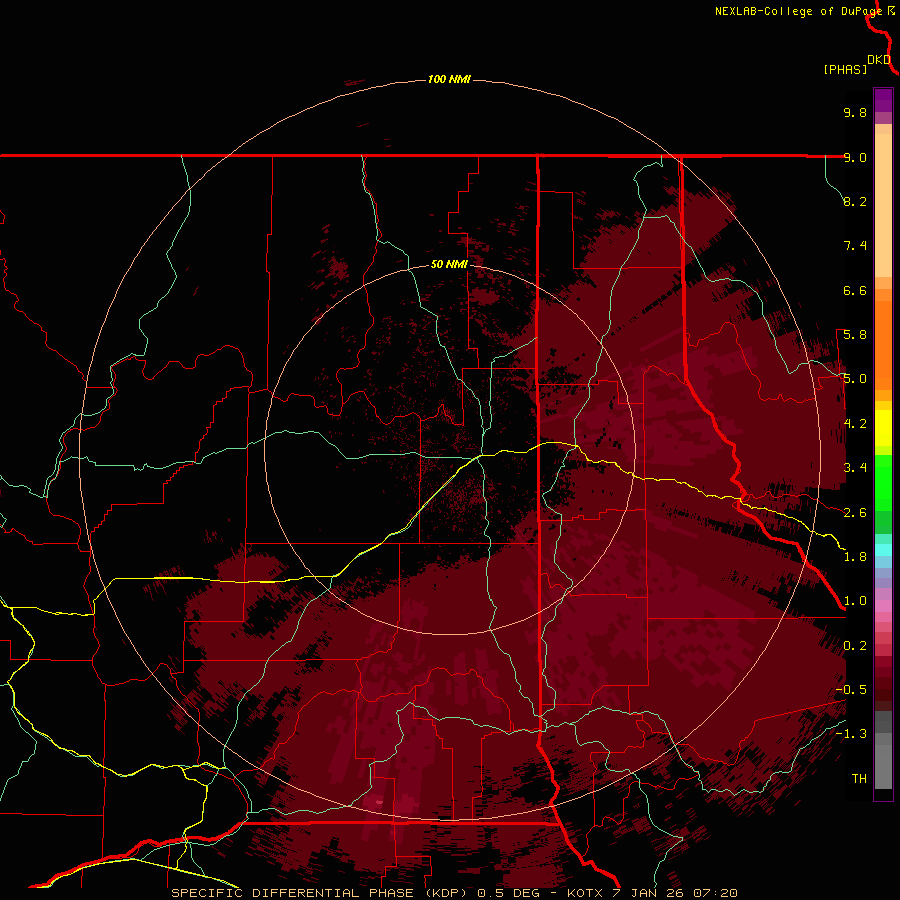Click the 7 JAN 26 date in the caption
Screen dimensions: 900x900
647,893
